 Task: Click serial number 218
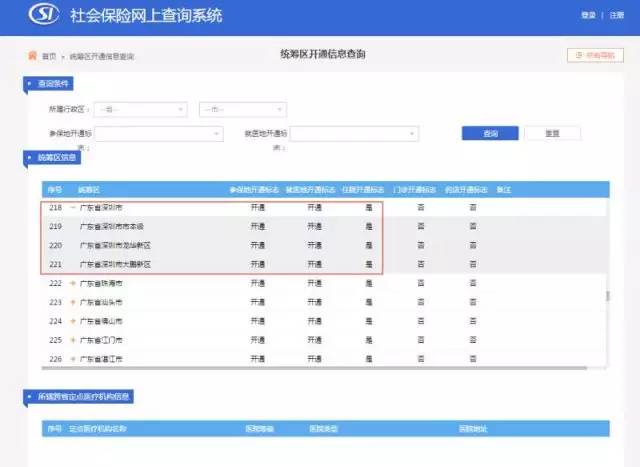(56, 207)
